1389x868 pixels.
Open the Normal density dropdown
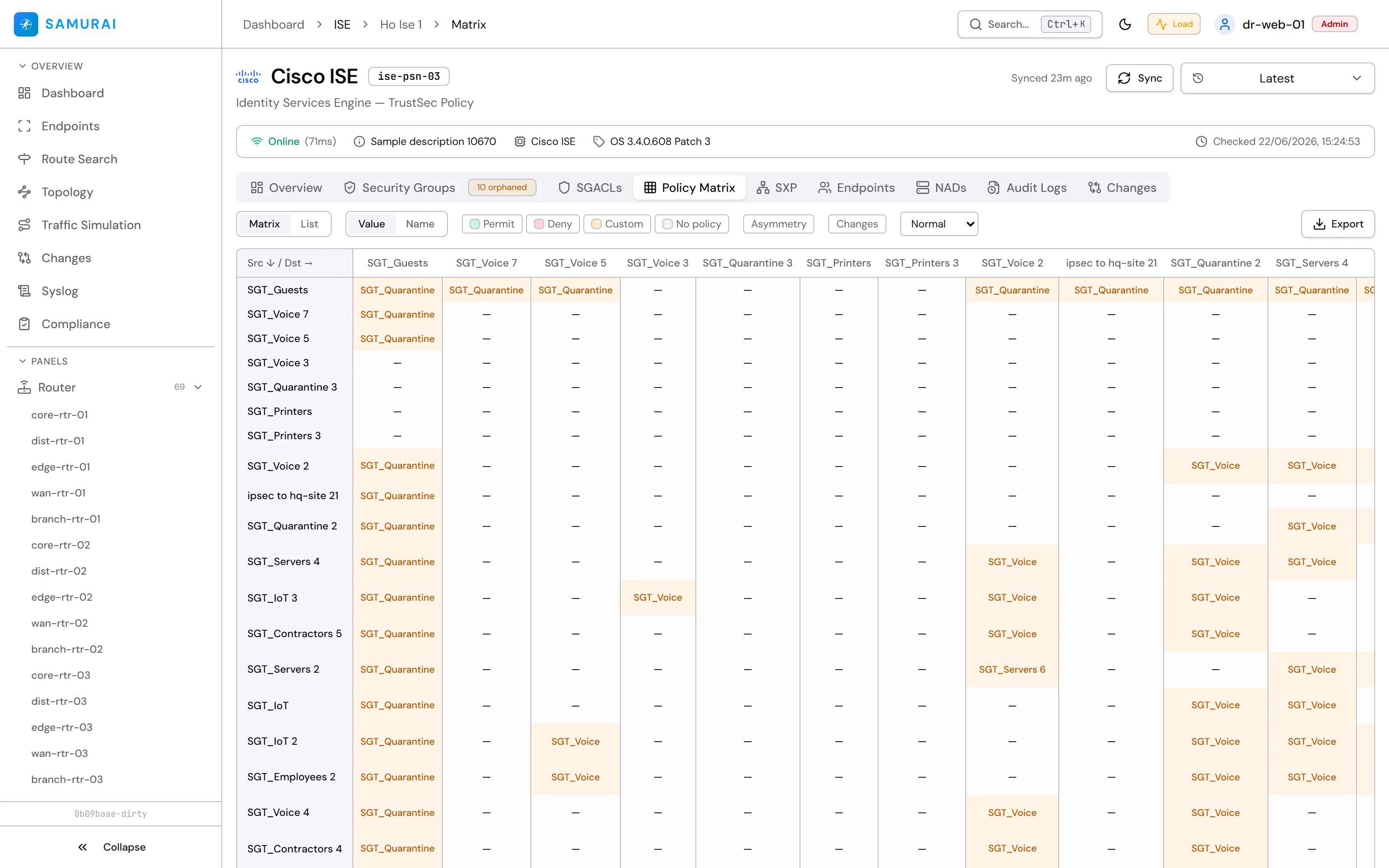click(x=939, y=224)
